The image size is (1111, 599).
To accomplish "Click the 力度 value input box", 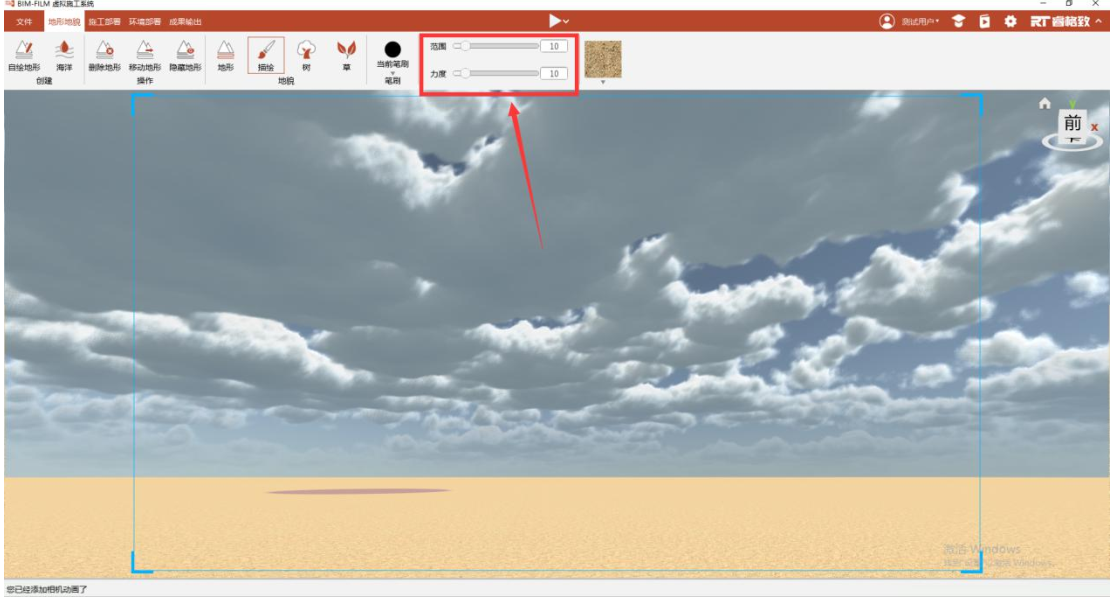I will coord(553,73).
